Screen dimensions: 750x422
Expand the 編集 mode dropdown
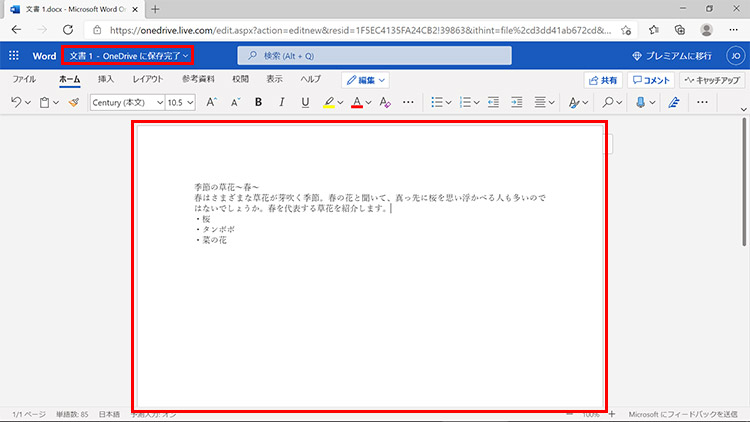point(365,79)
